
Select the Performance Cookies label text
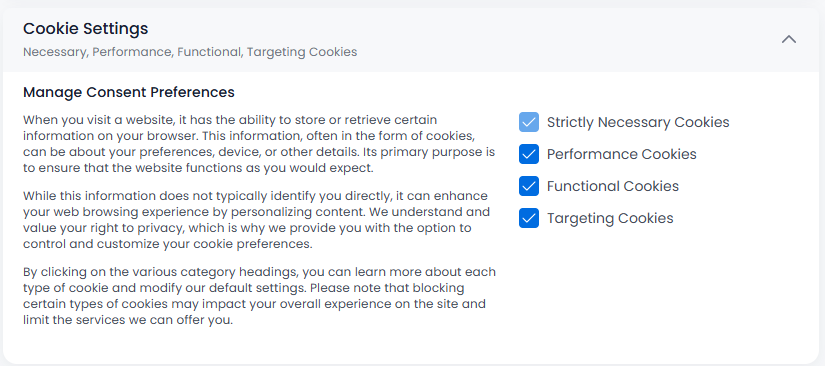point(622,155)
